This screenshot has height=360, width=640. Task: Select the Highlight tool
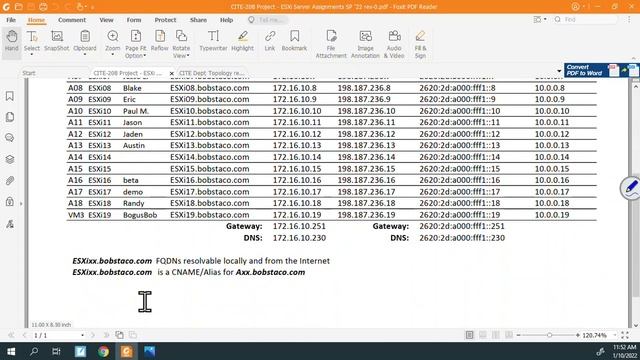(242, 40)
